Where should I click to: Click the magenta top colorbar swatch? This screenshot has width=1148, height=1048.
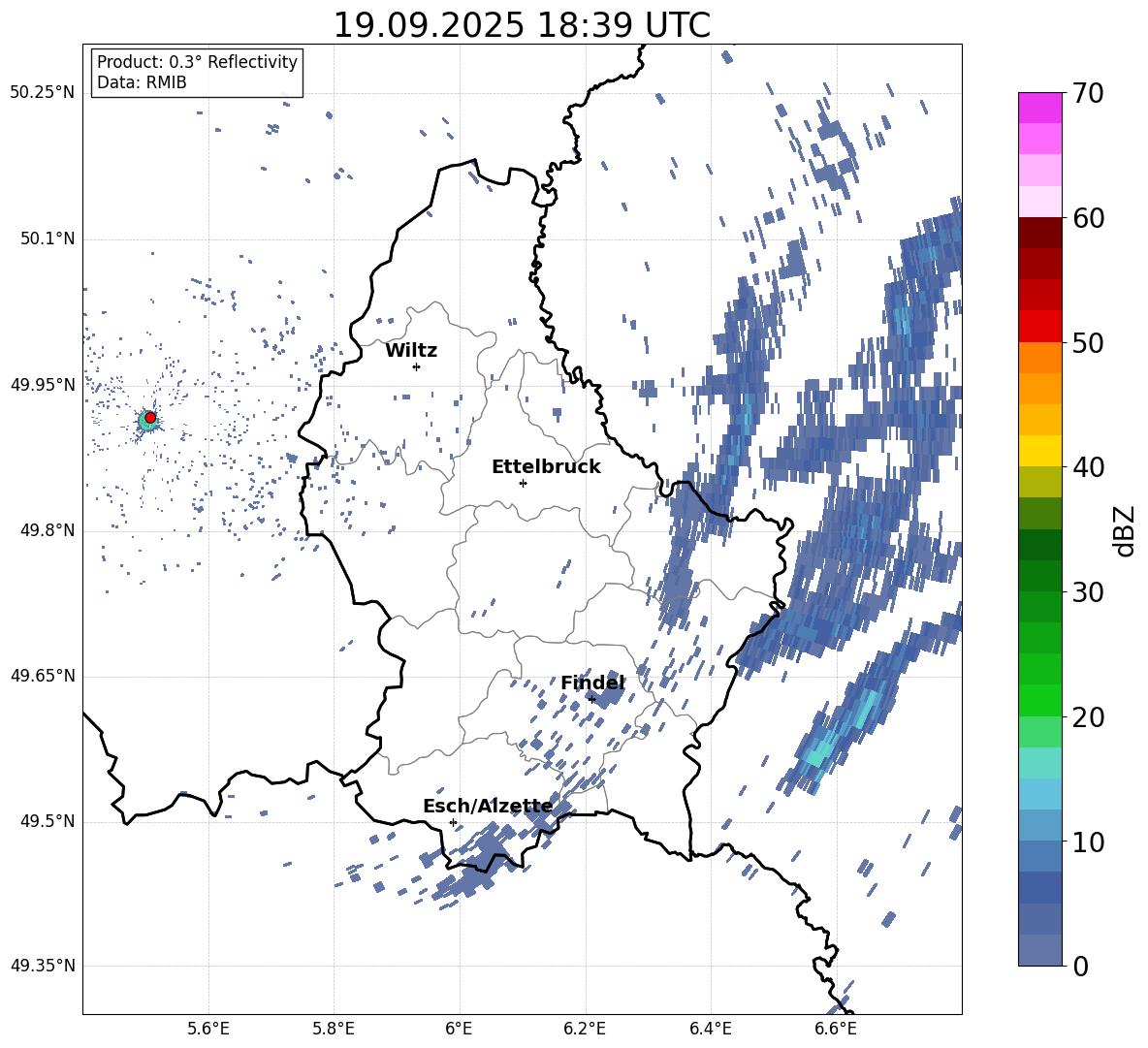(1039, 108)
